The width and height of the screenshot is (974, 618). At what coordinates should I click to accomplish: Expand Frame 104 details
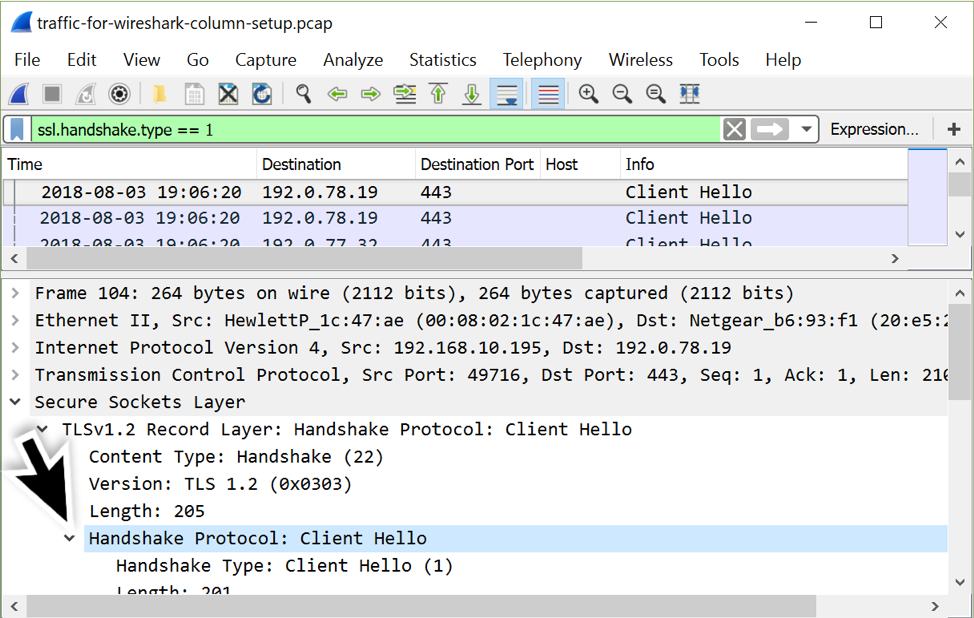[x=16, y=293]
